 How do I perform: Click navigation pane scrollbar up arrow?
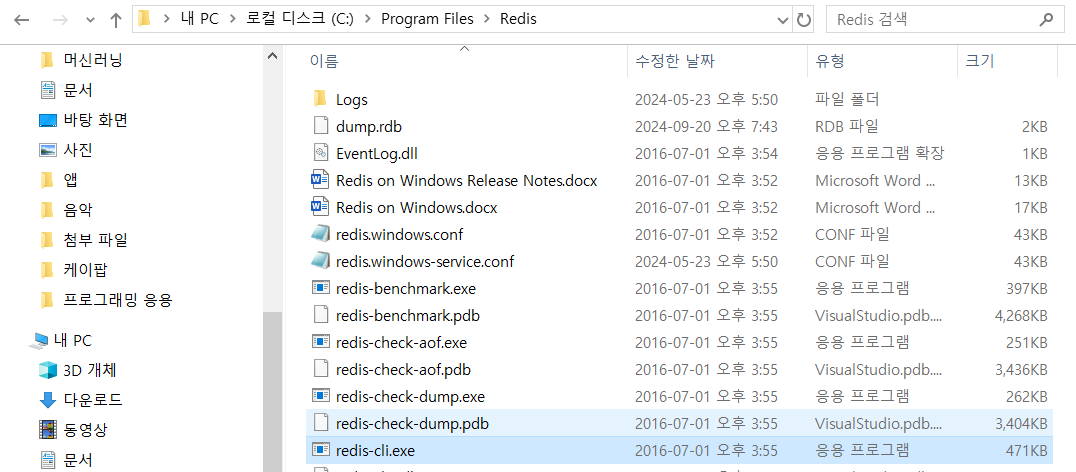click(x=272, y=56)
